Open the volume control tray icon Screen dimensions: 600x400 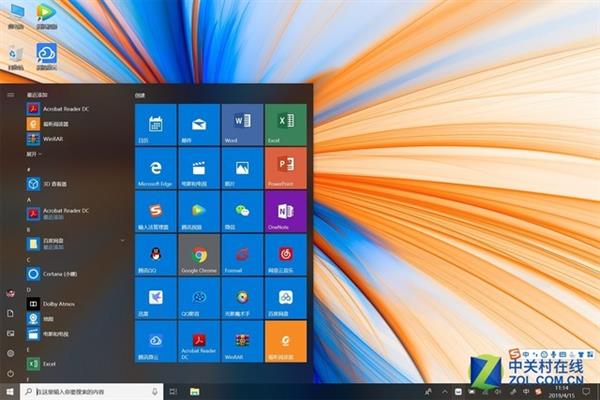pos(498,392)
